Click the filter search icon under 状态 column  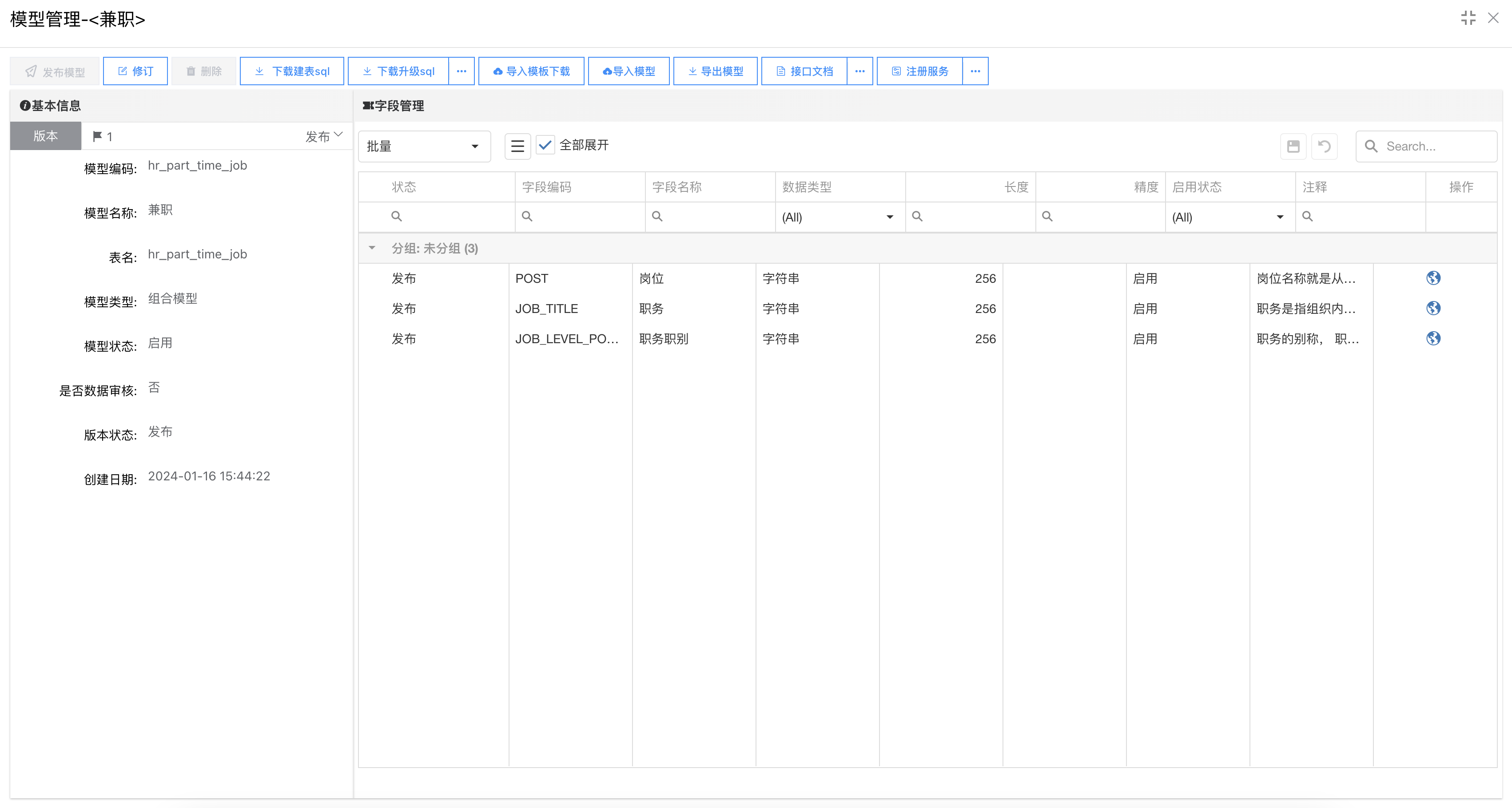pos(397,217)
